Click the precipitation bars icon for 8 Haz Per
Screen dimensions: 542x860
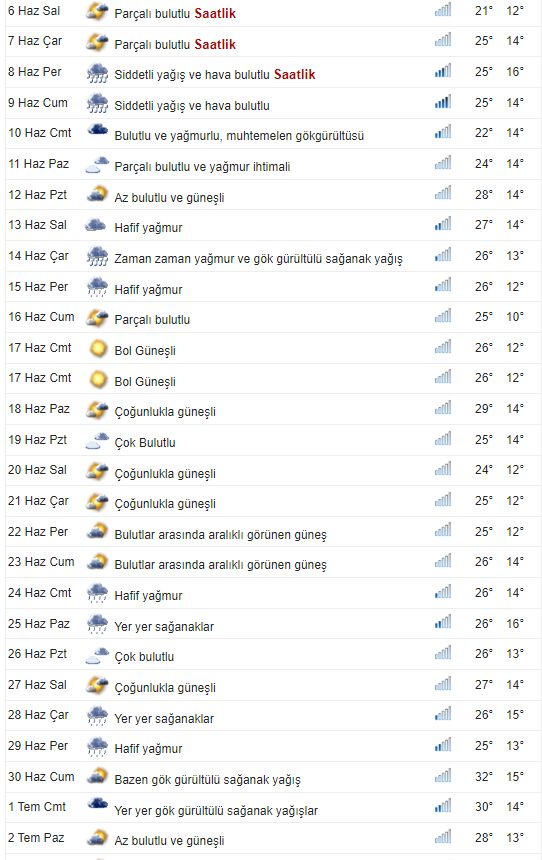[x=443, y=71]
